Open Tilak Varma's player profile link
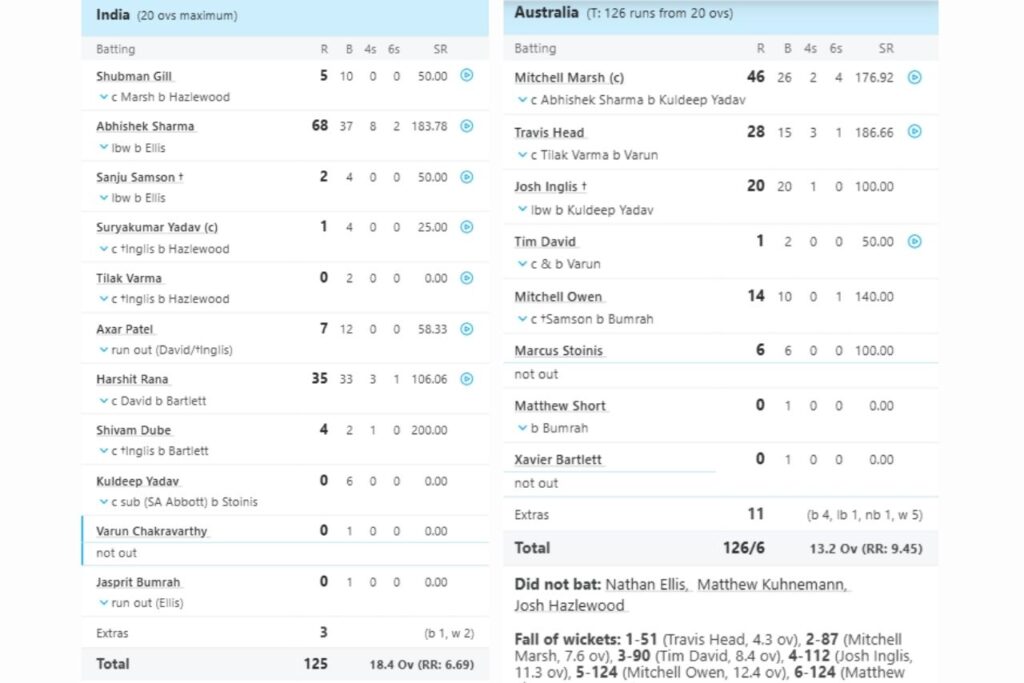 [x=129, y=278]
